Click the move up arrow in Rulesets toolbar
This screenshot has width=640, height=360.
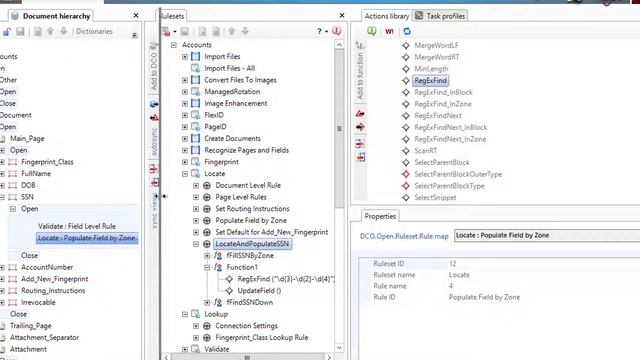click(x=231, y=31)
